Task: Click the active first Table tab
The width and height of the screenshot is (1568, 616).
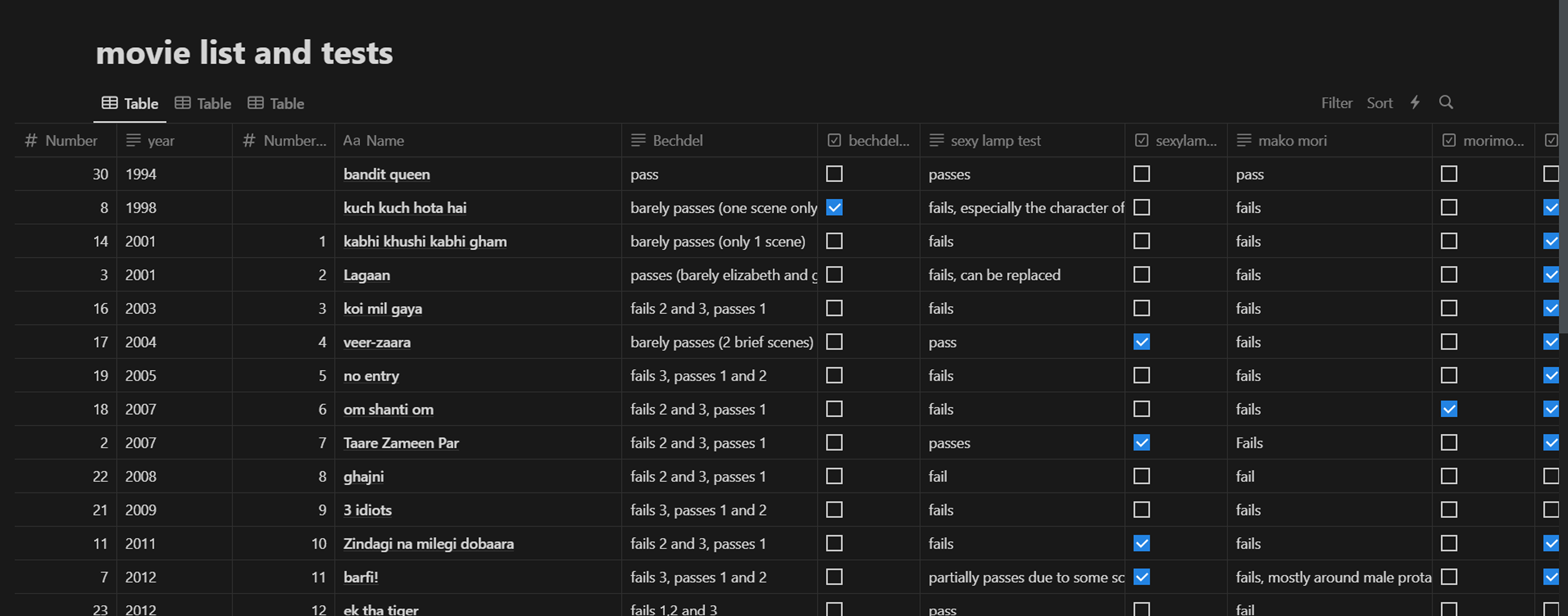Action: (x=130, y=103)
